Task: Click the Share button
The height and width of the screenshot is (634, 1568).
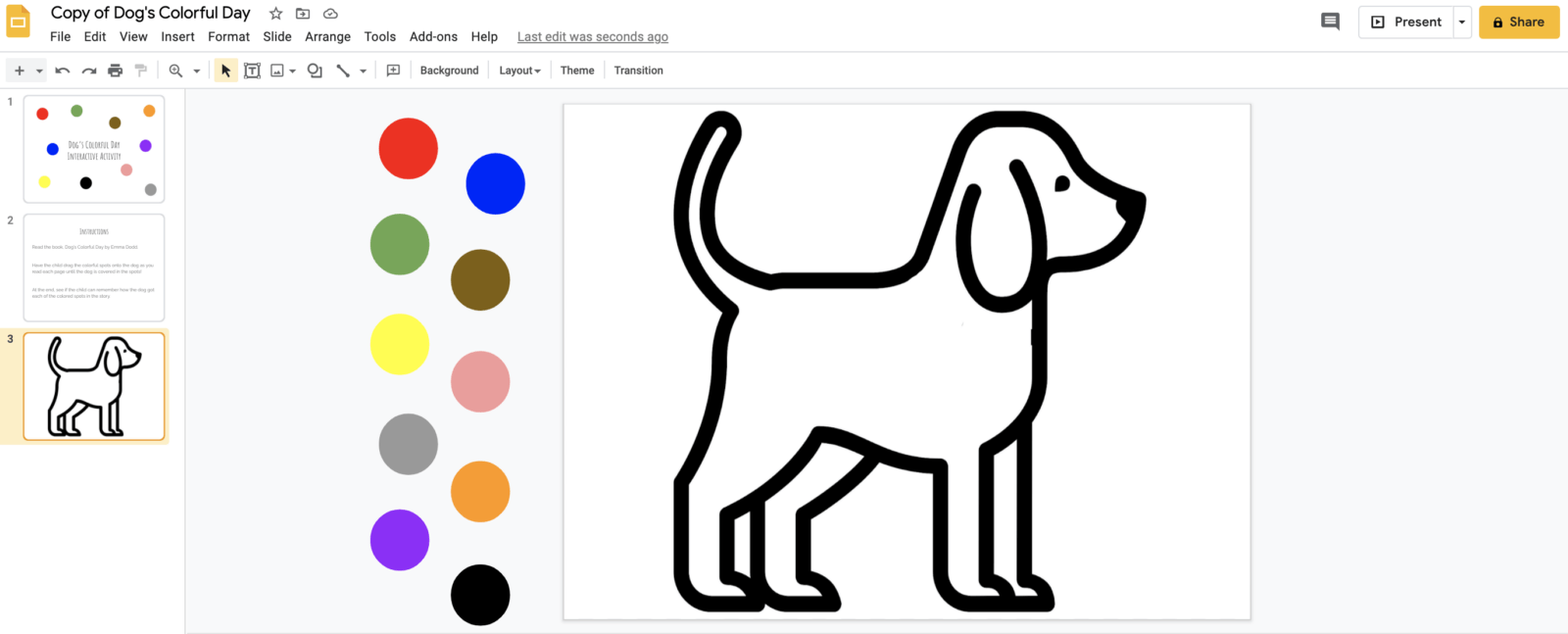Action: pyautogui.click(x=1518, y=22)
